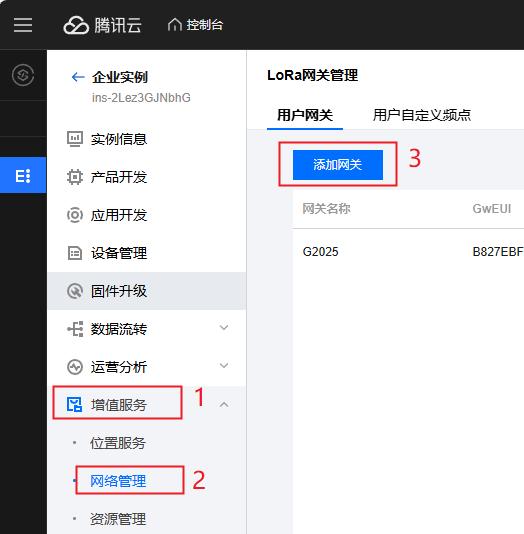This screenshot has height=534, width=524.
Task: Click the 网关名称 column header
Action: pos(327,208)
